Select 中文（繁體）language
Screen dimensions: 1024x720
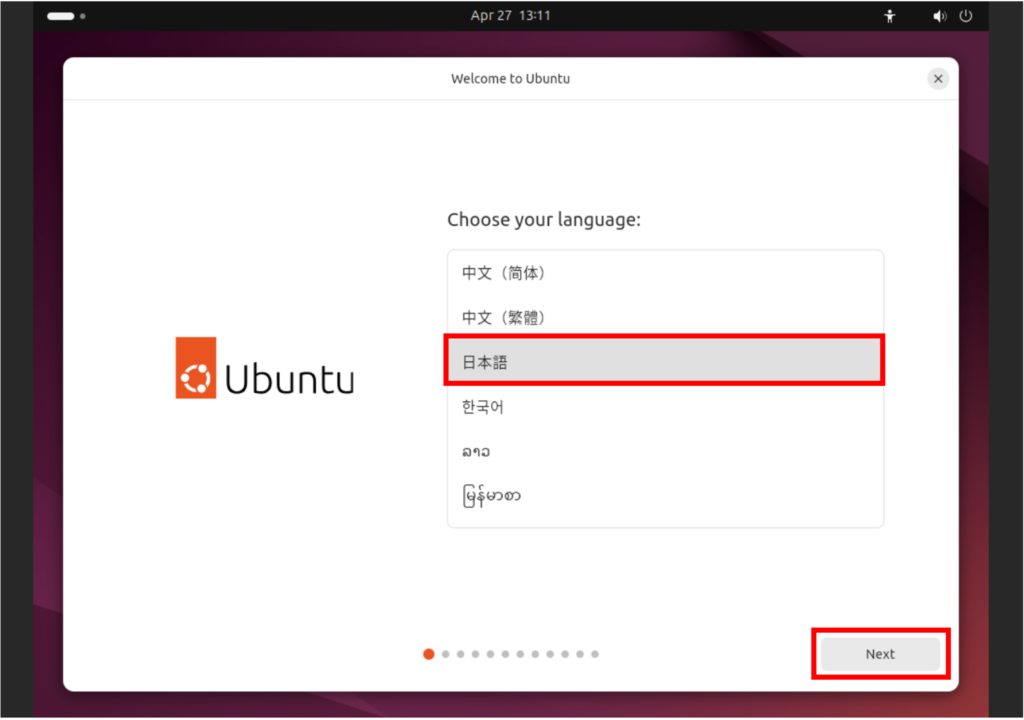(665, 318)
